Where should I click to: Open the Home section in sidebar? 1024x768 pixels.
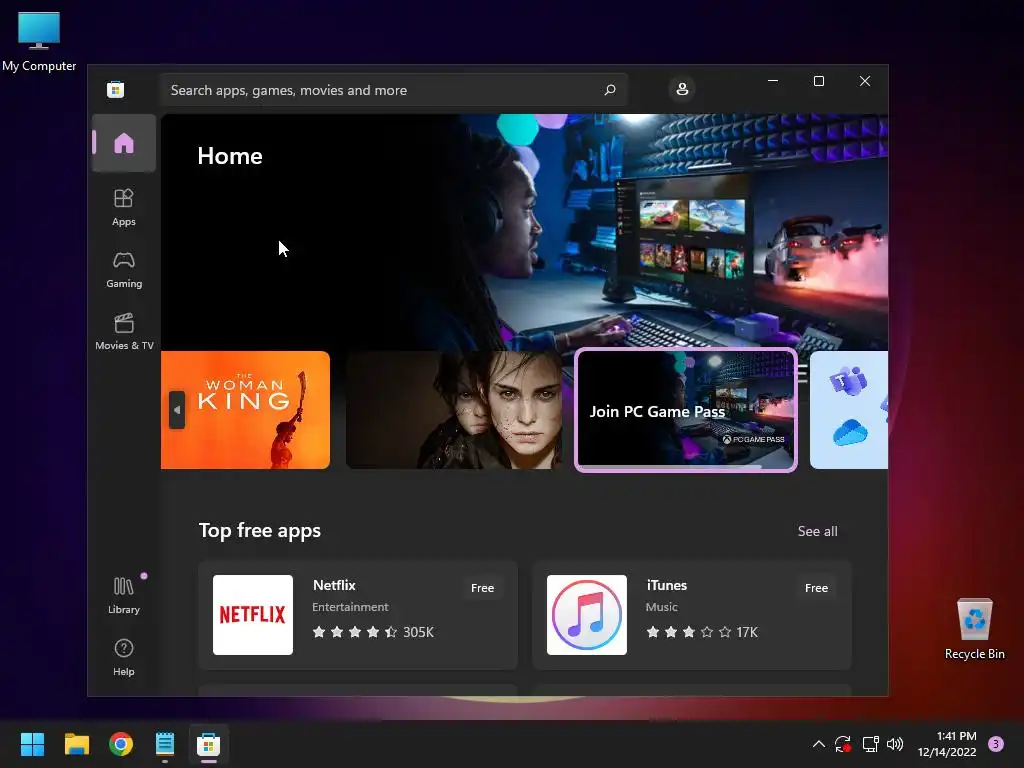(x=123, y=143)
